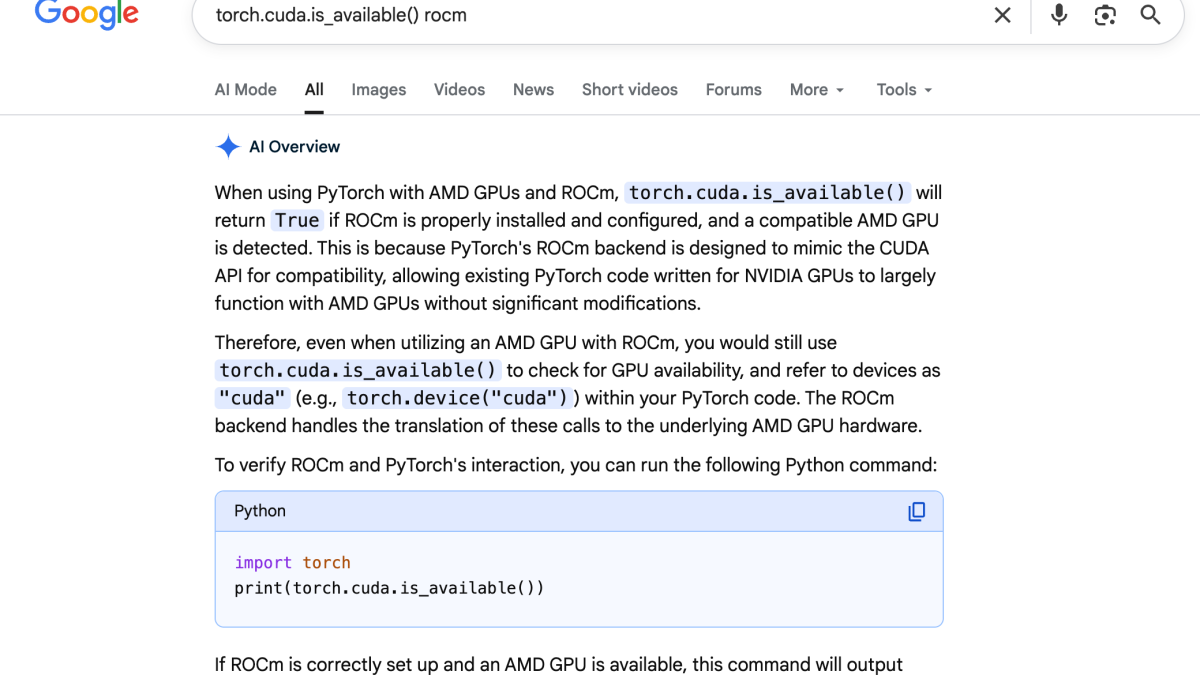Screen dimensions: 1200x675
Task: Click the Python label on the code block
Action: tap(260, 511)
